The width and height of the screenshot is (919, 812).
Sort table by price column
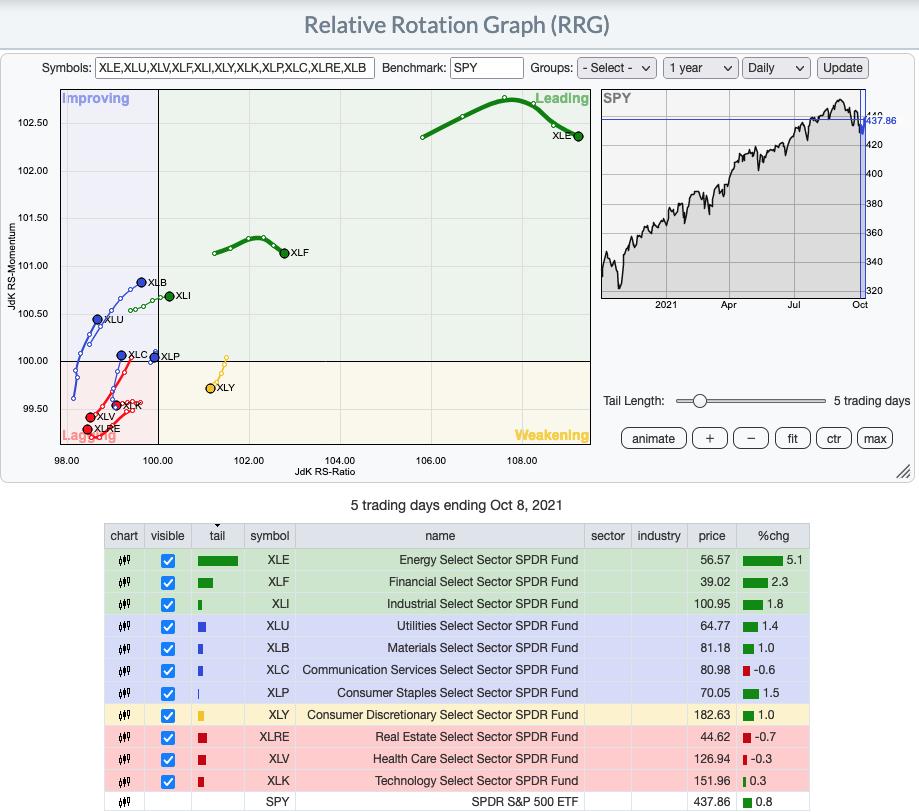click(712, 536)
